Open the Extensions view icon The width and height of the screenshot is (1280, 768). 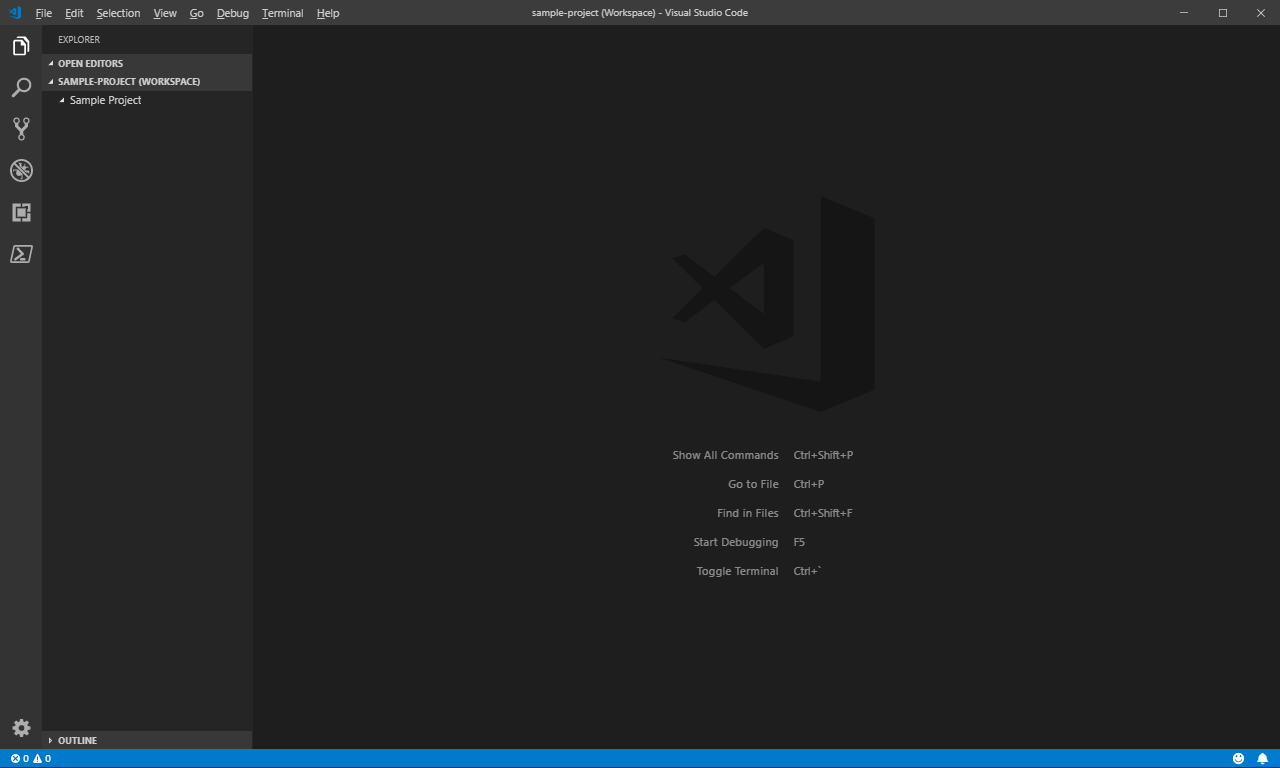point(21,212)
